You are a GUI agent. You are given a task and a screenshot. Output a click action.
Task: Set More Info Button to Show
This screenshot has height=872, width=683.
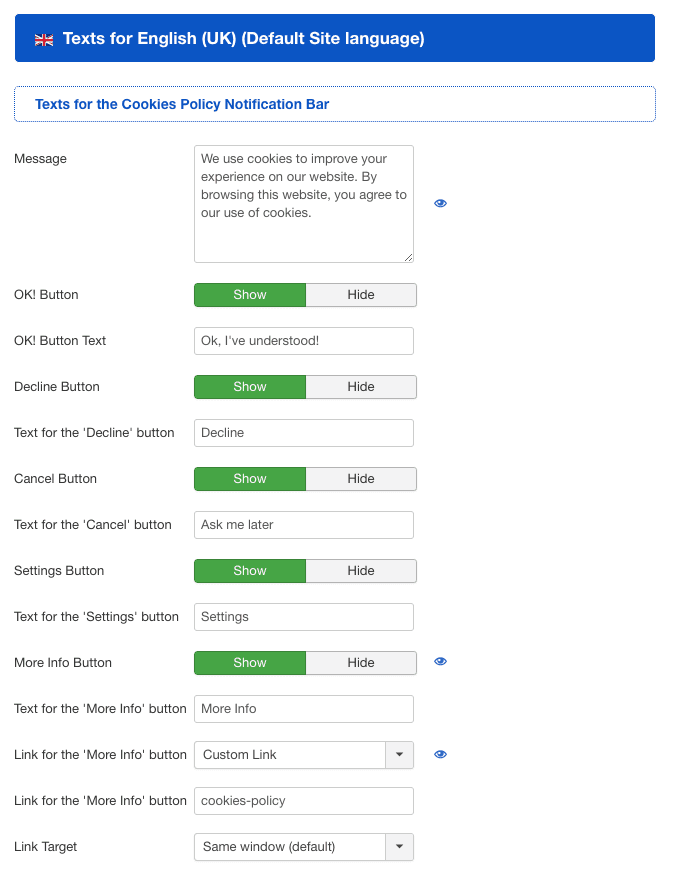(x=250, y=663)
